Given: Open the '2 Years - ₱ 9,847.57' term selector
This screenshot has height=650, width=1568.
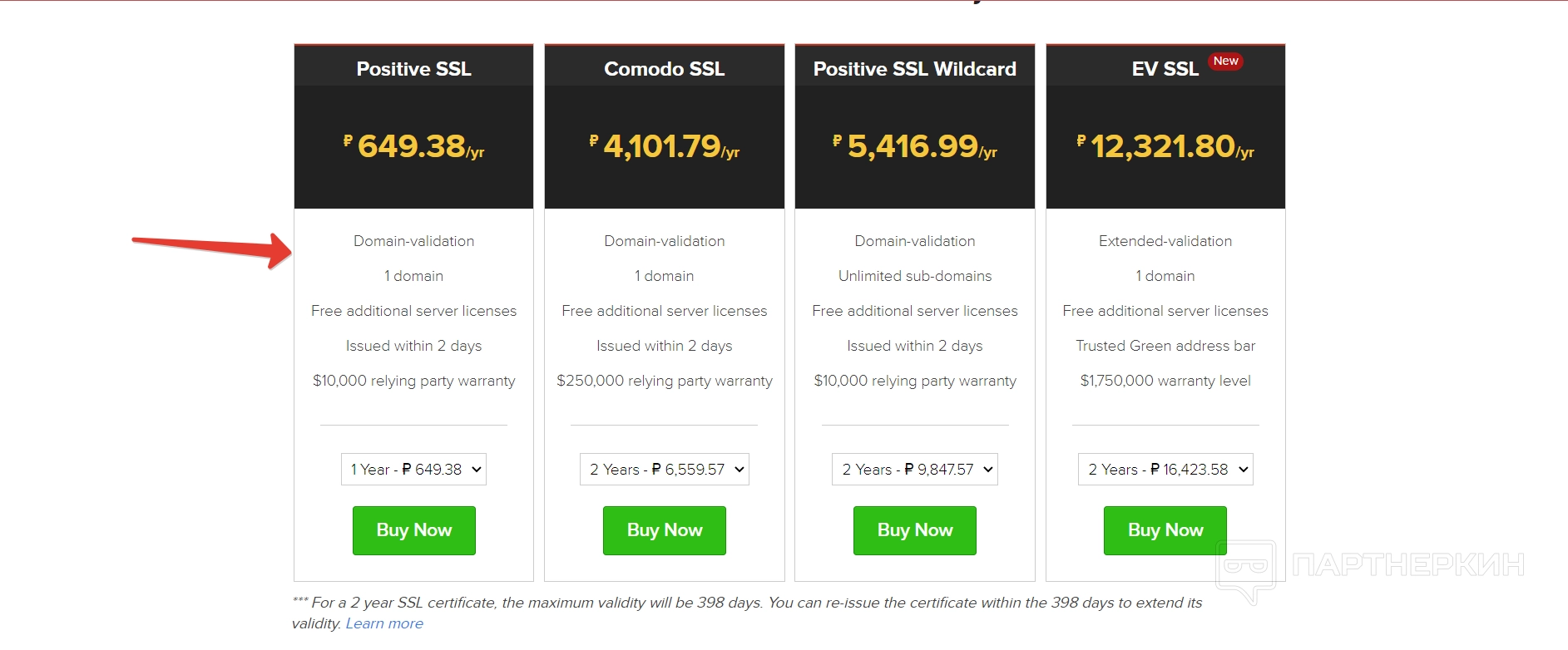Looking at the screenshot, I should (914, 470).
